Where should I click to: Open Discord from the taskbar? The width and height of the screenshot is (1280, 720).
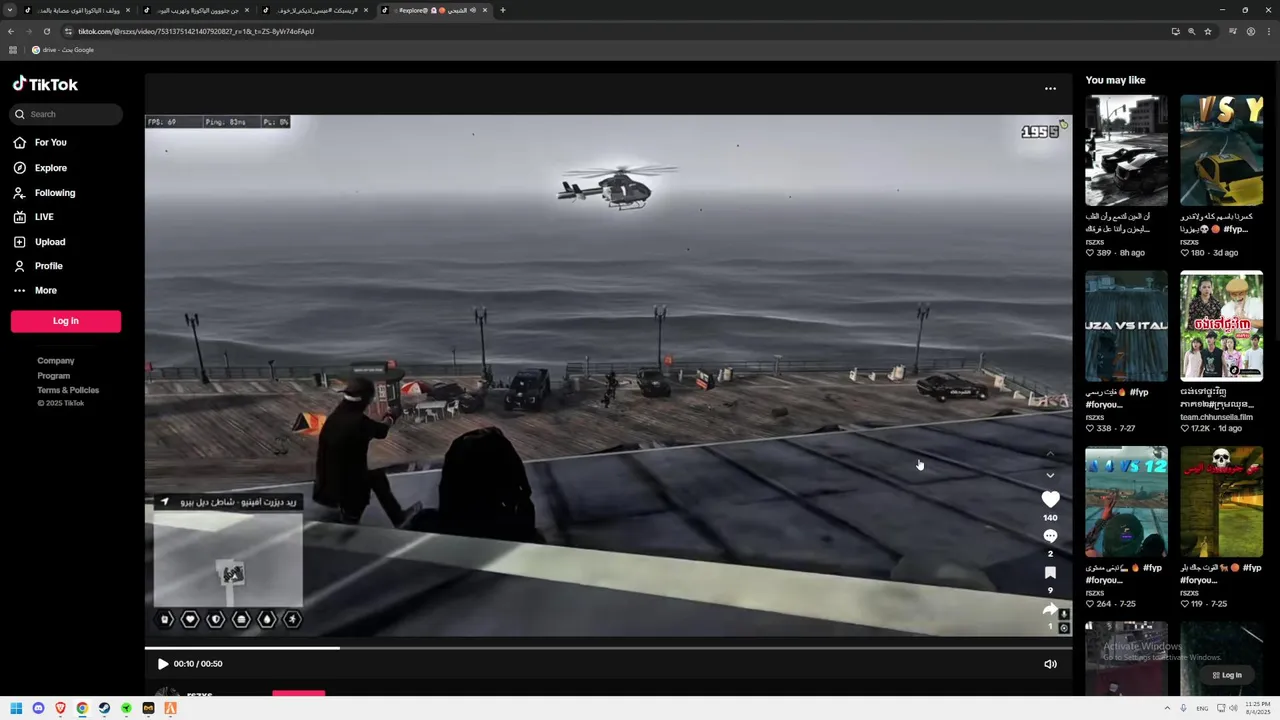[x=38, y=708]
